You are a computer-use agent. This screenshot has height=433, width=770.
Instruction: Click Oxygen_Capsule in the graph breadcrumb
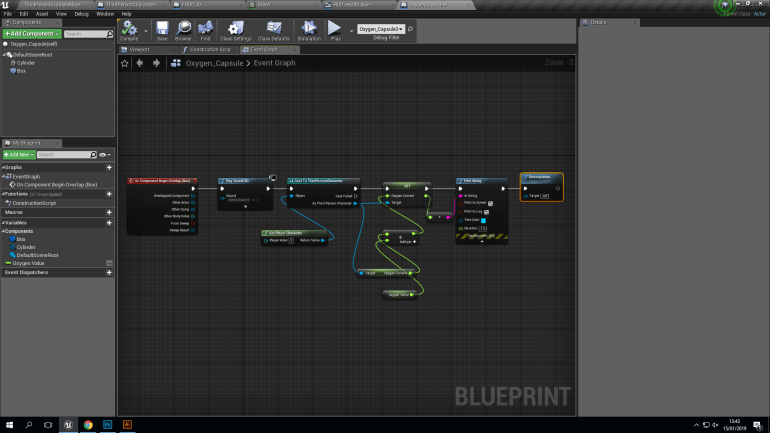(214, 63)
